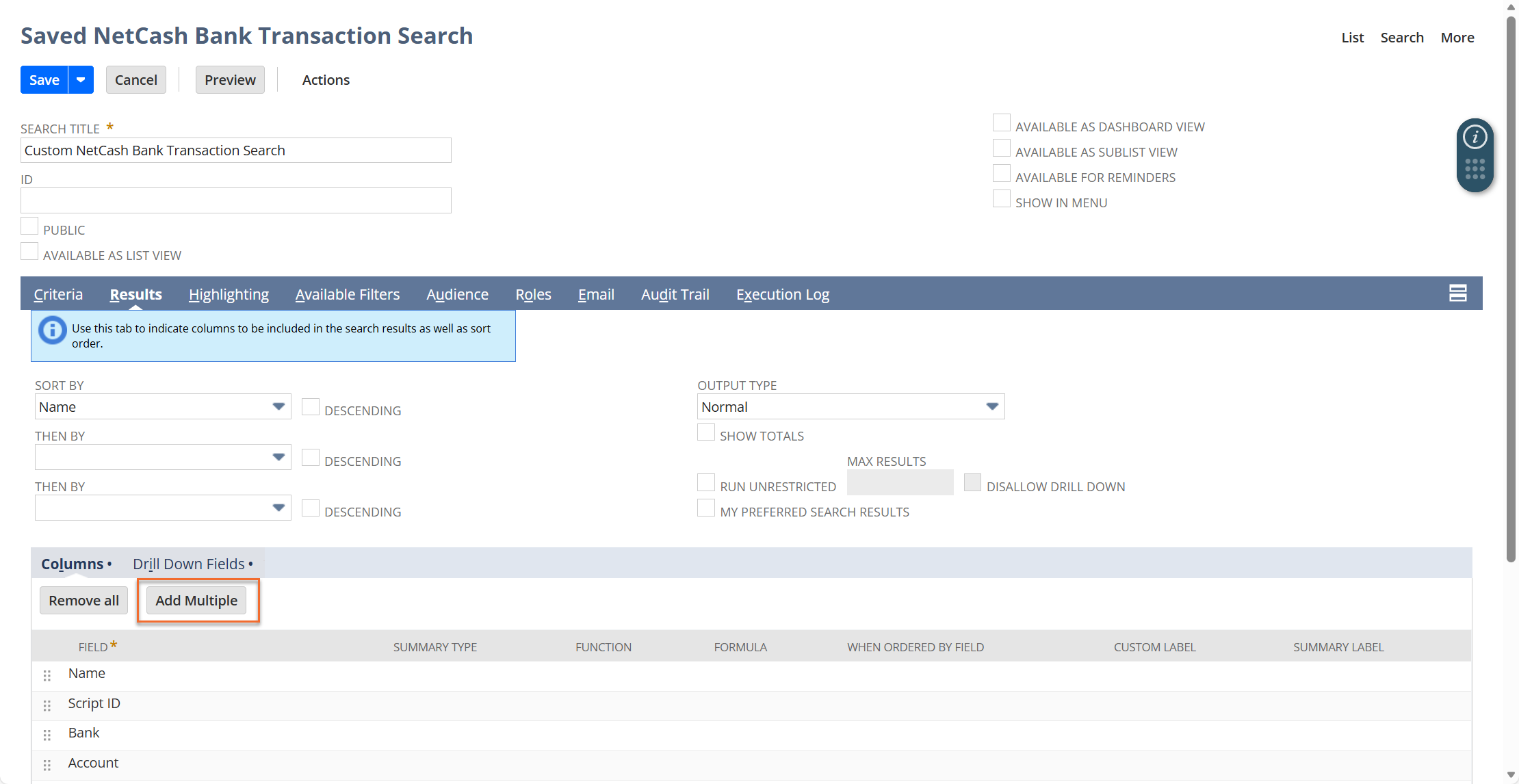Click the Save button dropdown arrow
1519x784 pixels.
pyautogui.click(x=81, y=80)
